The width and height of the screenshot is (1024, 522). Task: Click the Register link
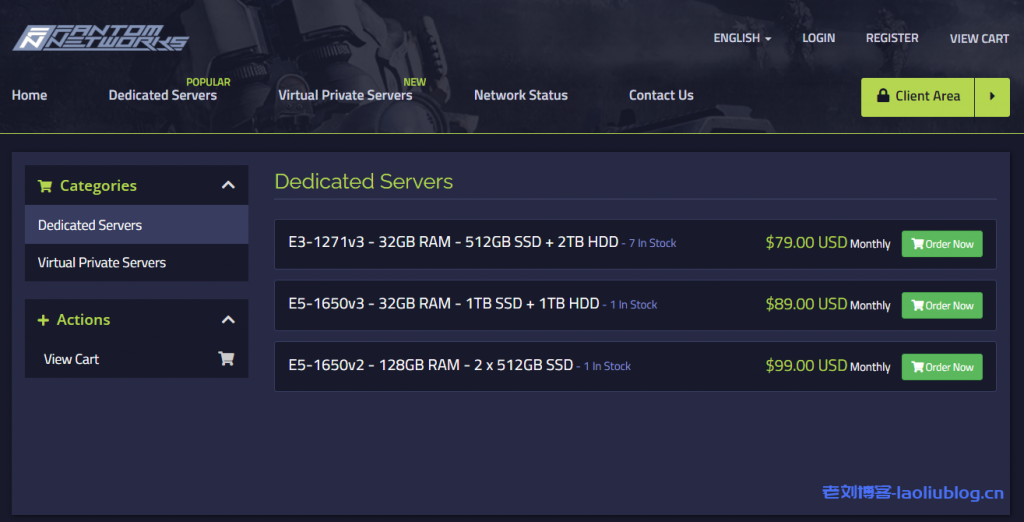click(x=892, y=38)
